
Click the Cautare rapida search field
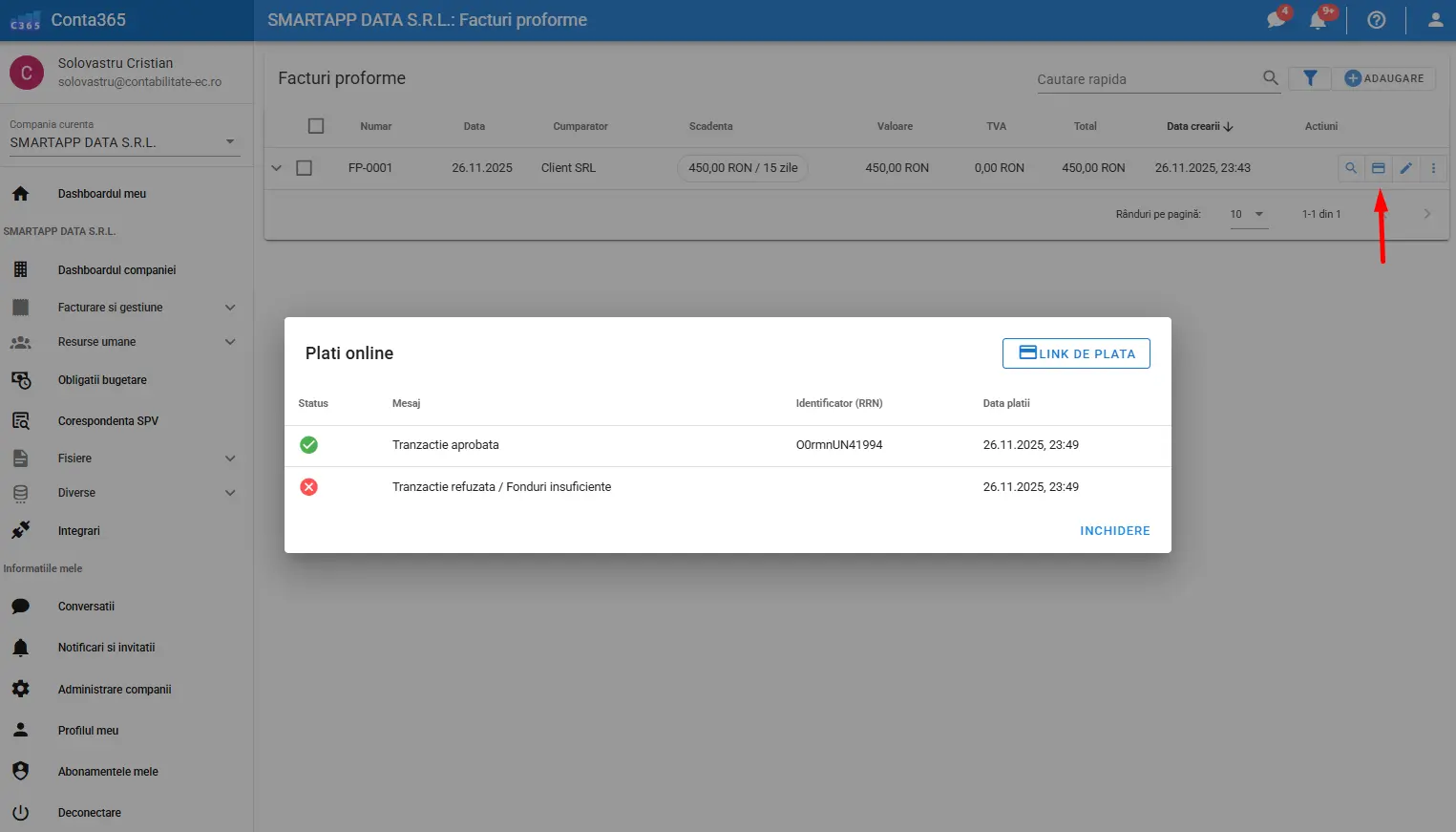1146,79
